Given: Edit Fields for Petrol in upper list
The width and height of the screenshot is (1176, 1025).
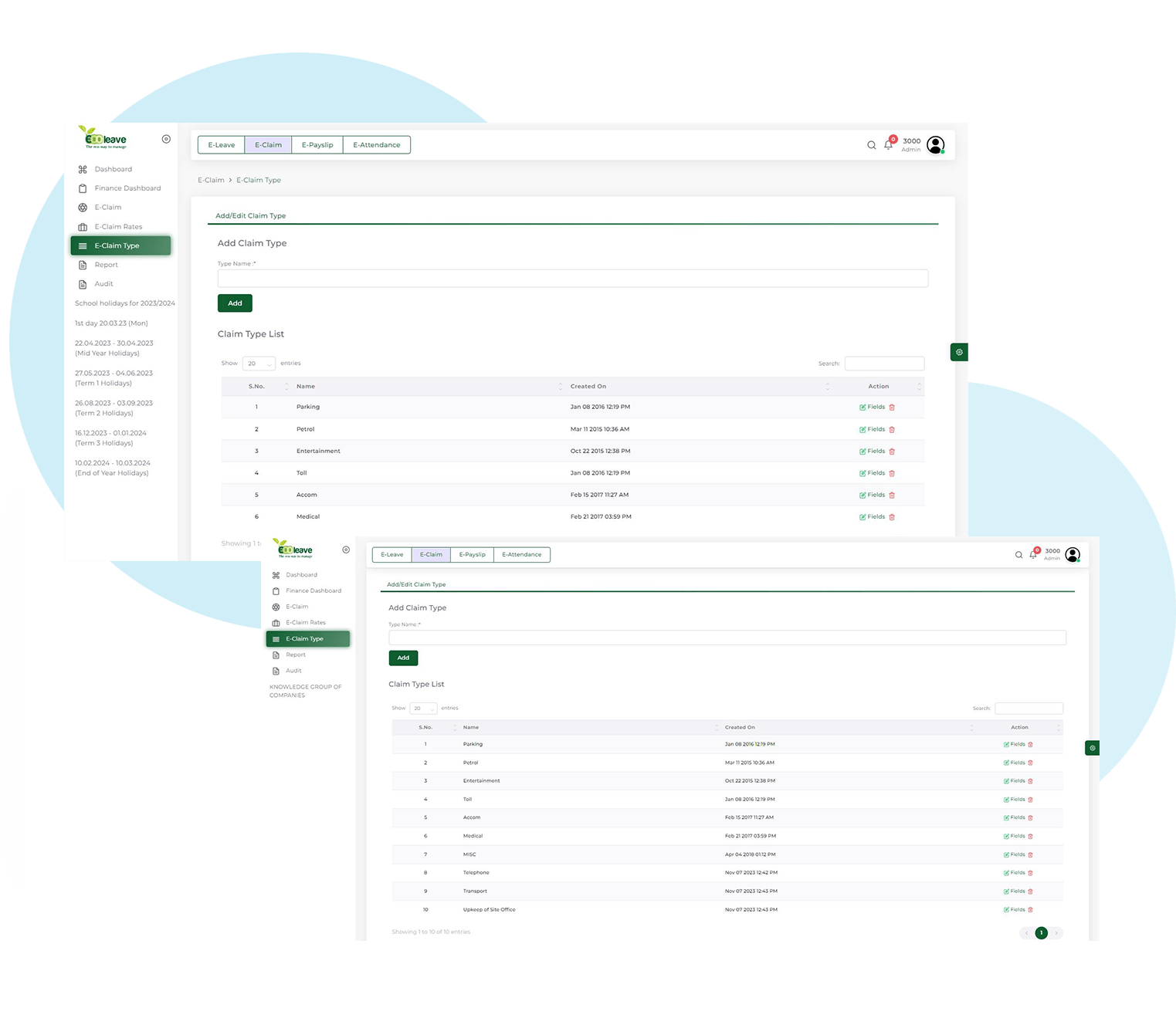Looking at the screenshot, I should pos(873,430).
